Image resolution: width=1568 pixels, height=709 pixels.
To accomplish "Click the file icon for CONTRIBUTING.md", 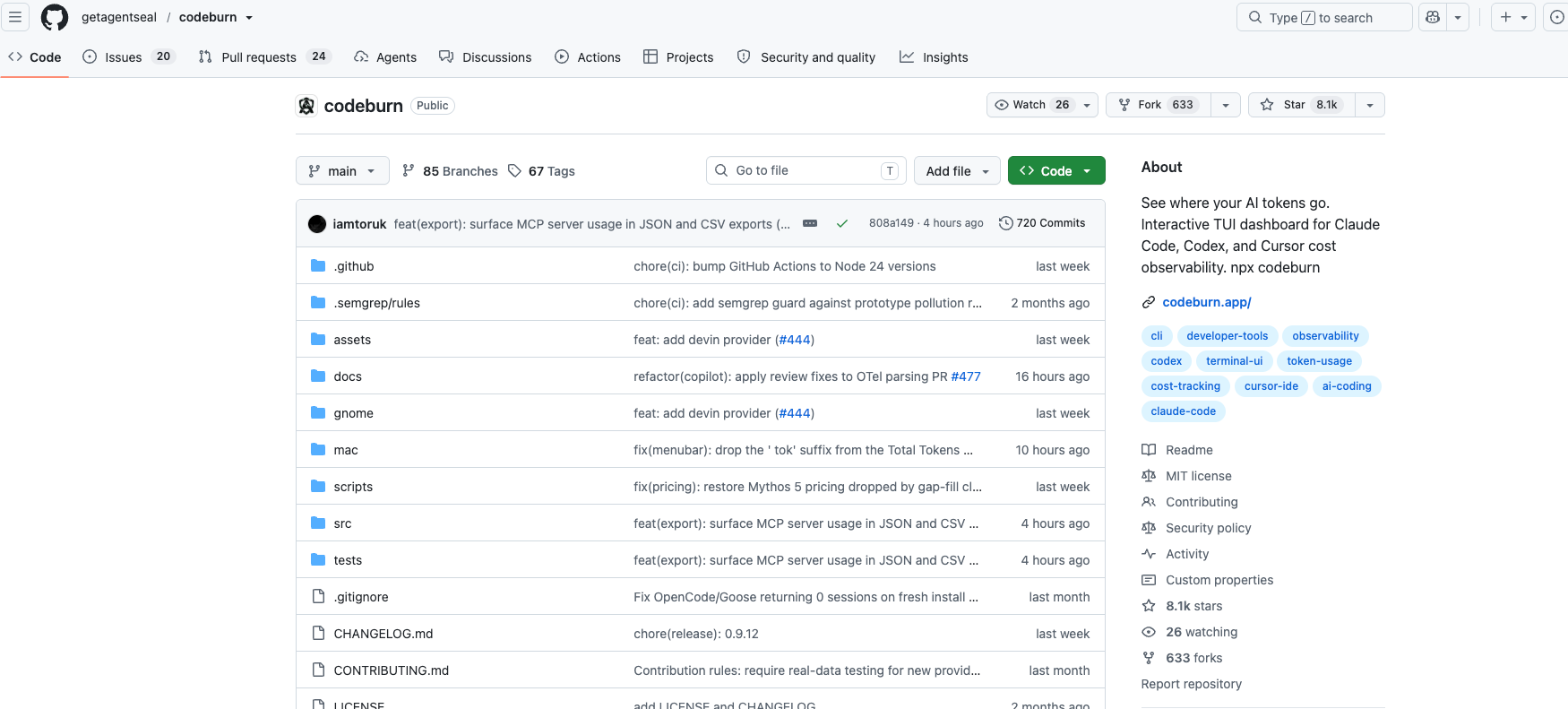I will click(x=318, y=670).
